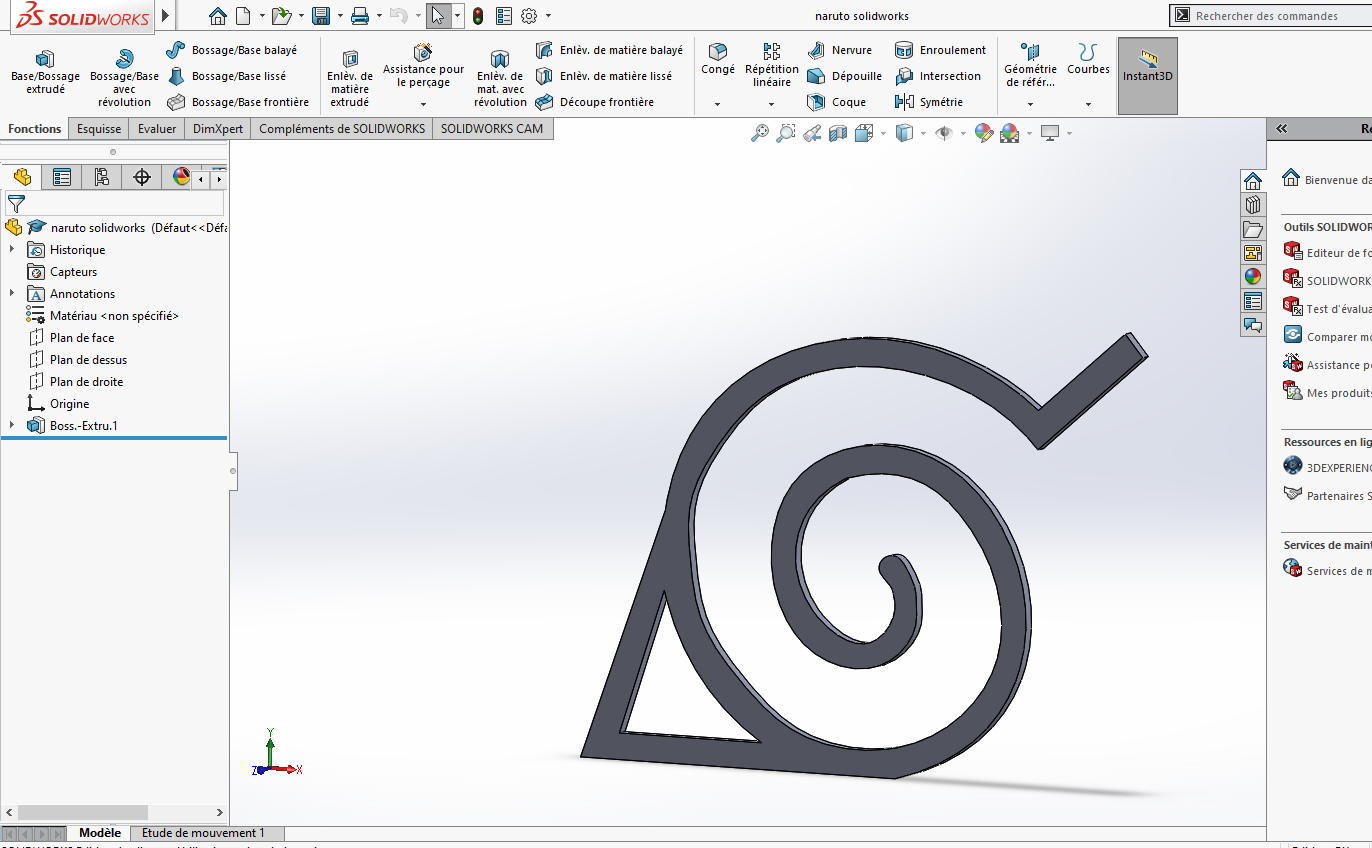Select Répétition linéaire pattern tool

[772, 64]
